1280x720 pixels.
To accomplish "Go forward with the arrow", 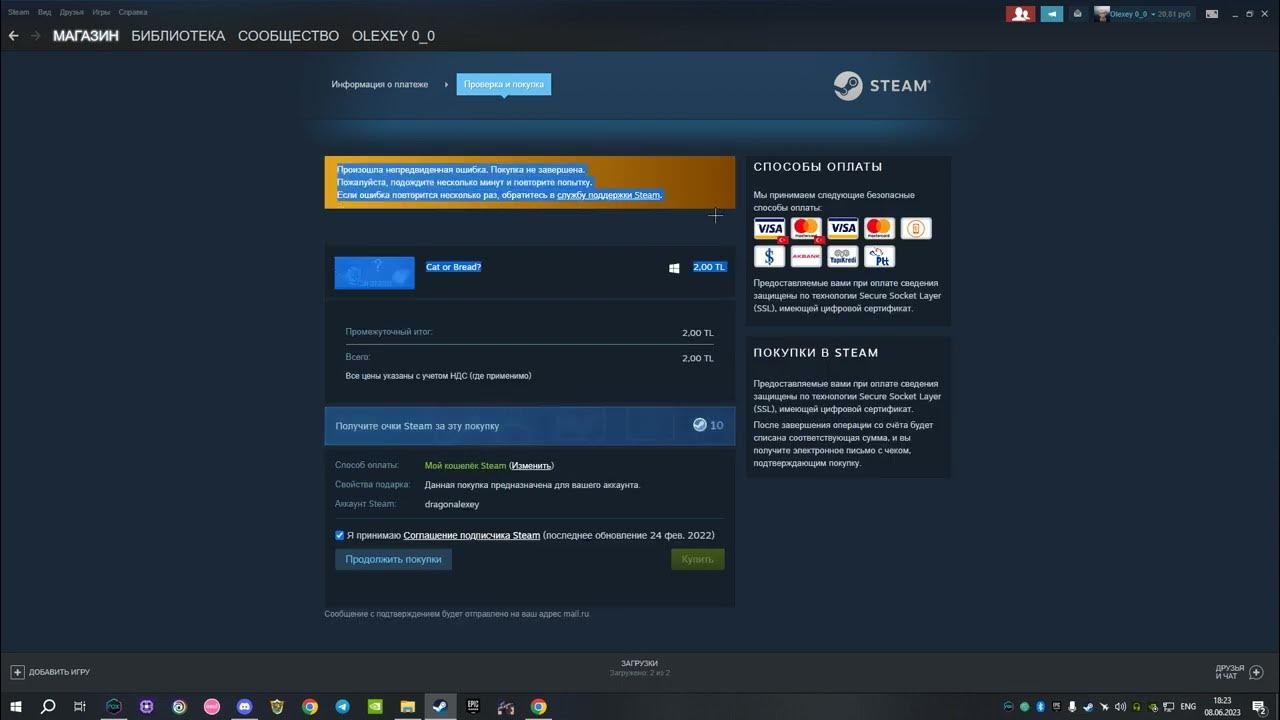I will [x=36, y=36].
